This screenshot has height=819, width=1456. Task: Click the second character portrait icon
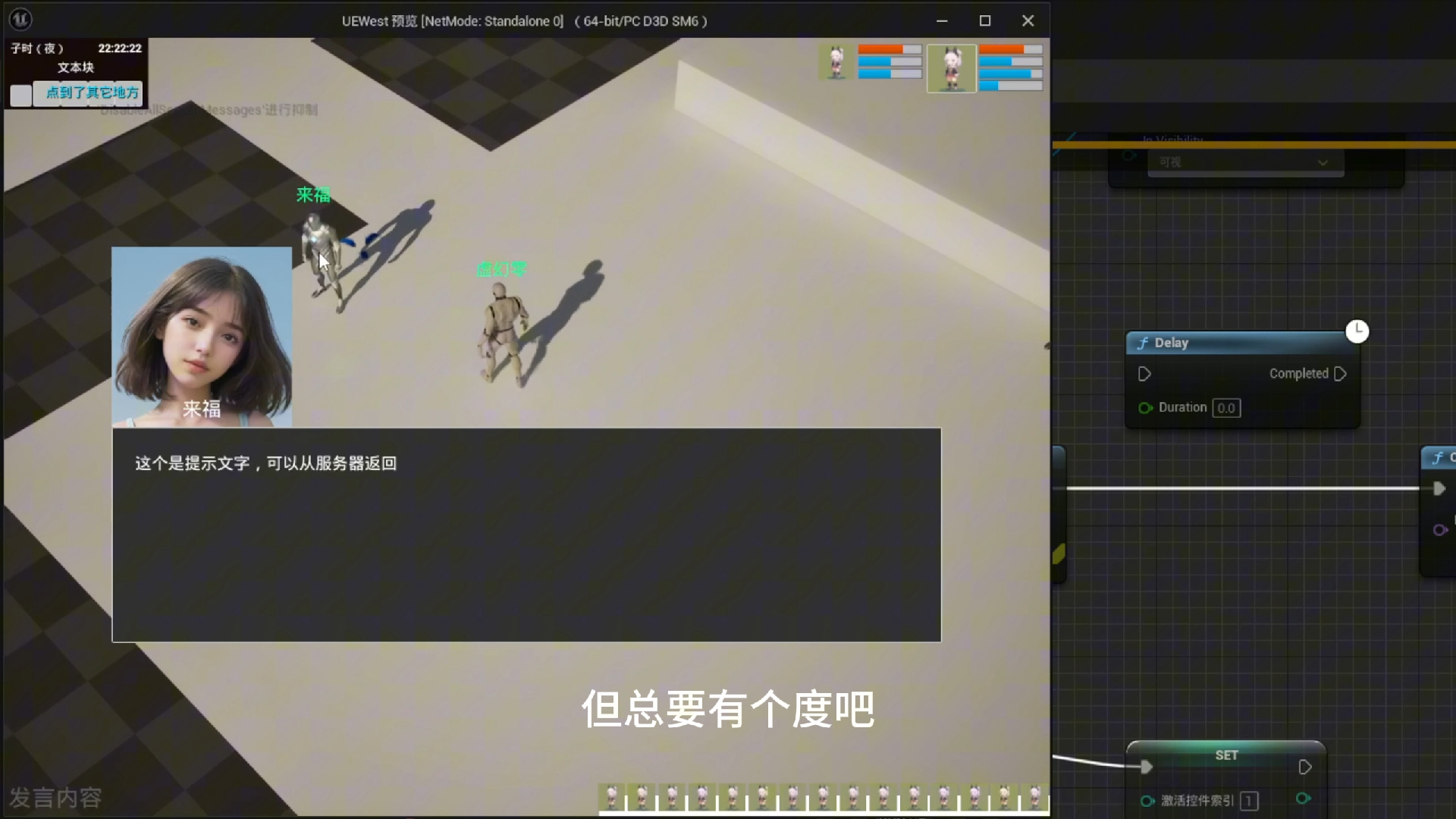(x=950, y=64)
